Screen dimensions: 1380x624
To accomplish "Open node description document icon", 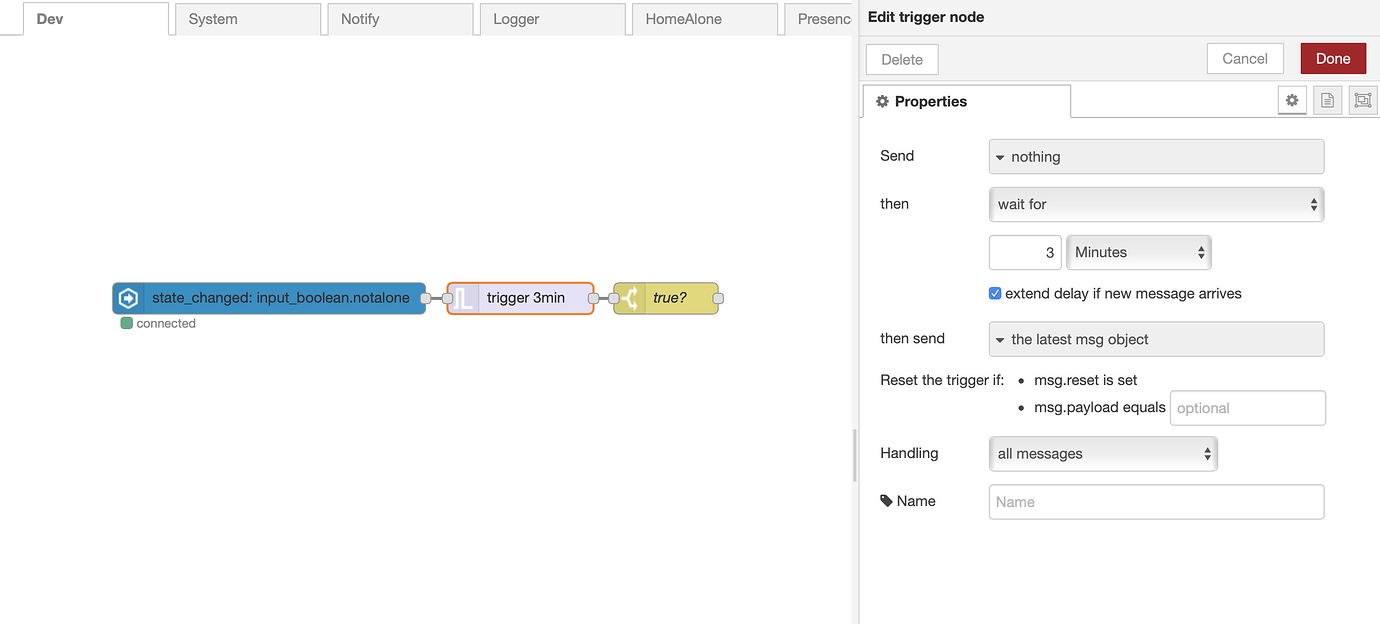I will [1327, 100].
